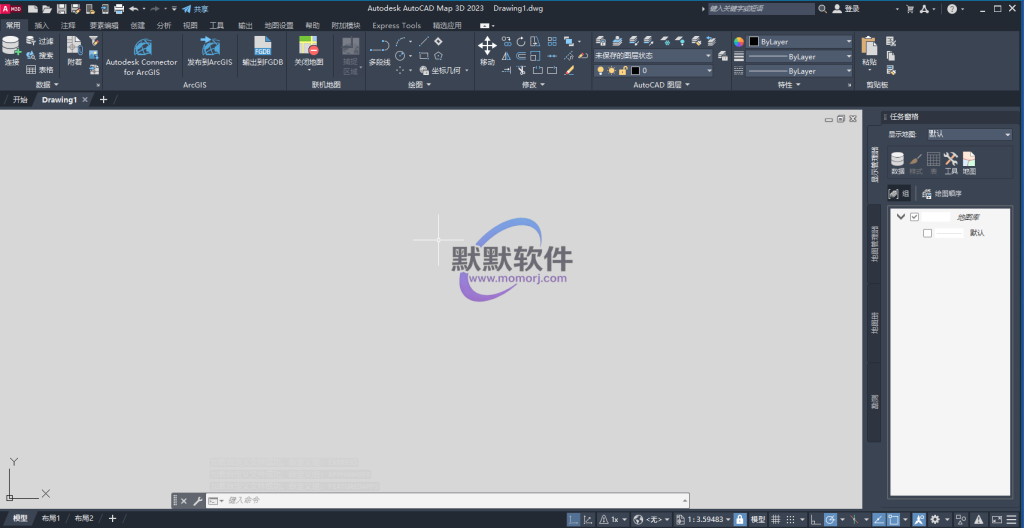Open the current map dropdown in task pane
This screenshot has height=528, width=1024.
tap(969, 134)
